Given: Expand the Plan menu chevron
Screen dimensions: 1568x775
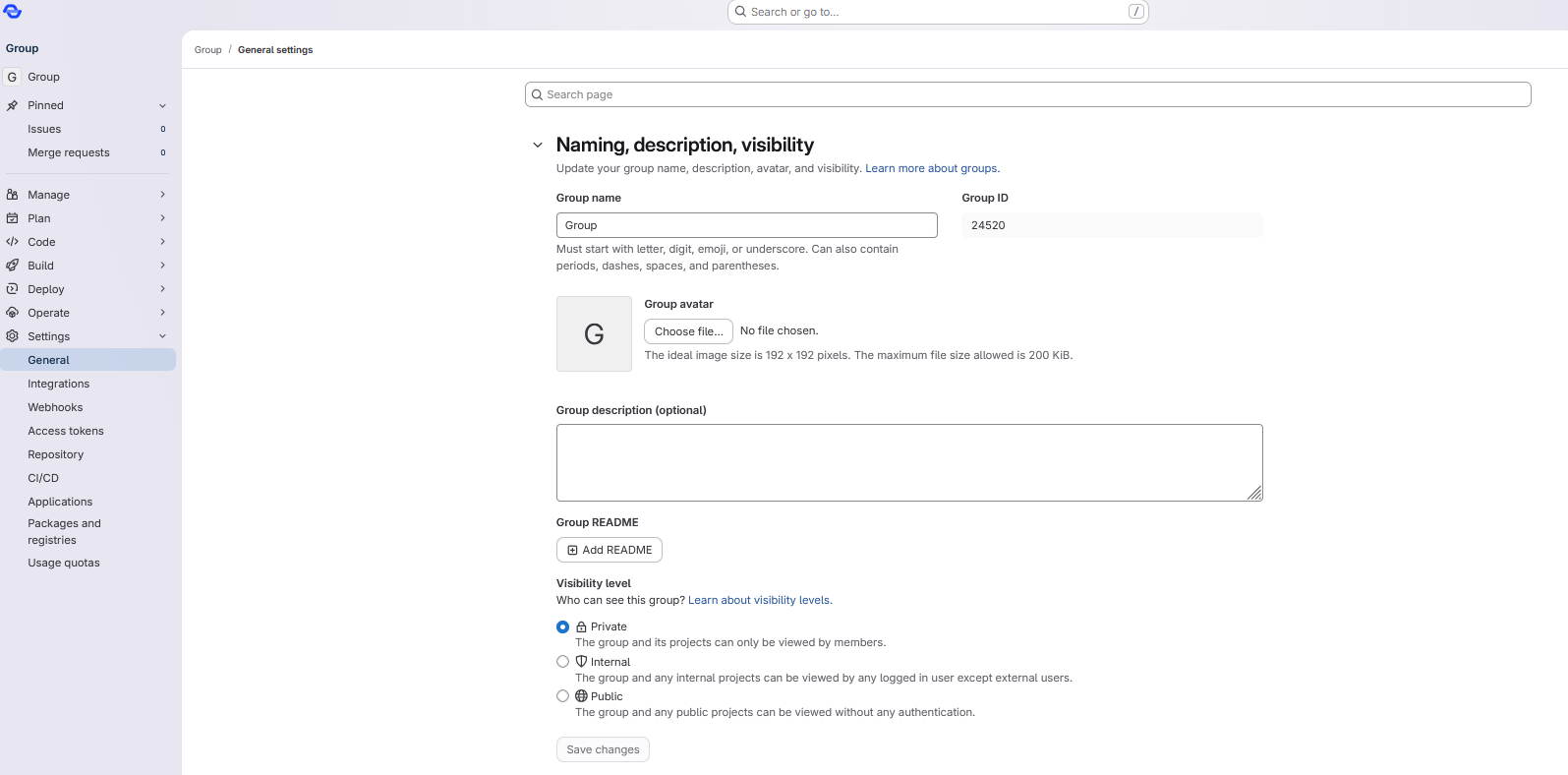Looking at the screenshot, I should [x=163, y=218].
